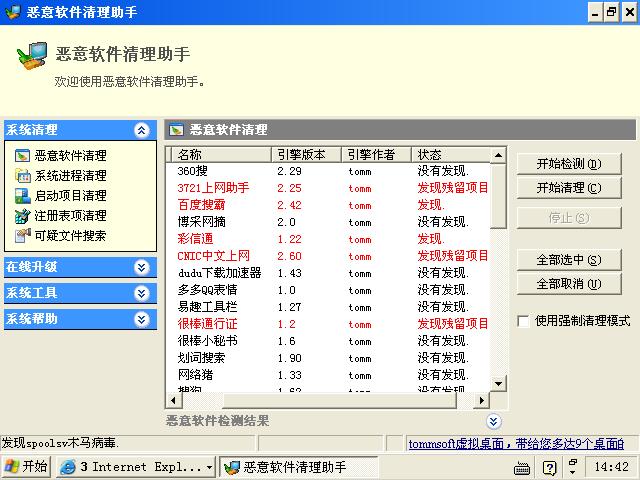Click the scroll left arrow of the list
Viewport: 640px width, 480px height.
coord(174,400)
